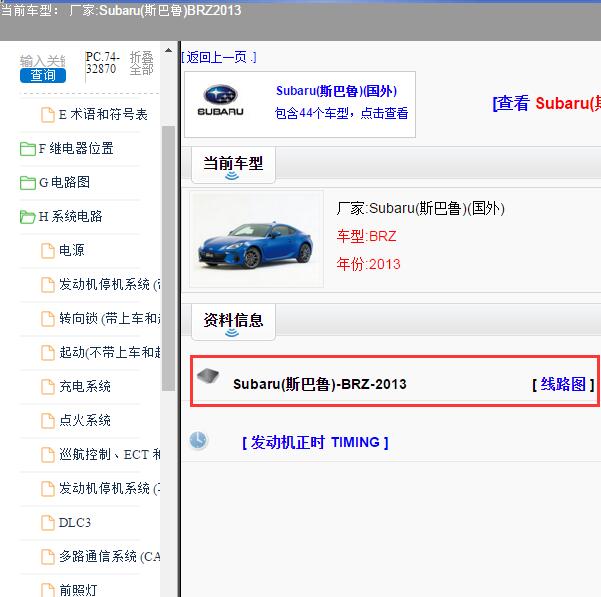Click the 年份:2013 text
The width and height of the screenshot is (601, 597).
coord(368,264)
